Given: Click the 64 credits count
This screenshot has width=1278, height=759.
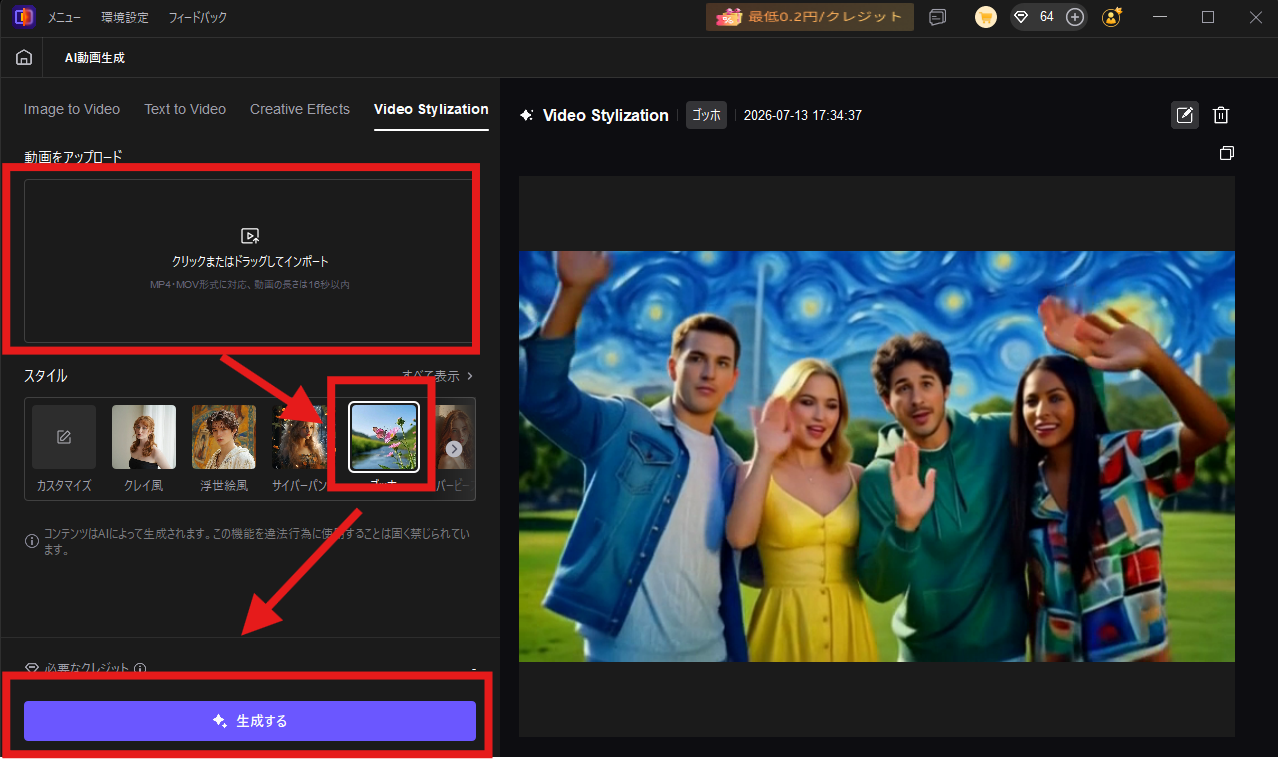Looking at the screenshot, I should click(1047, 17).
